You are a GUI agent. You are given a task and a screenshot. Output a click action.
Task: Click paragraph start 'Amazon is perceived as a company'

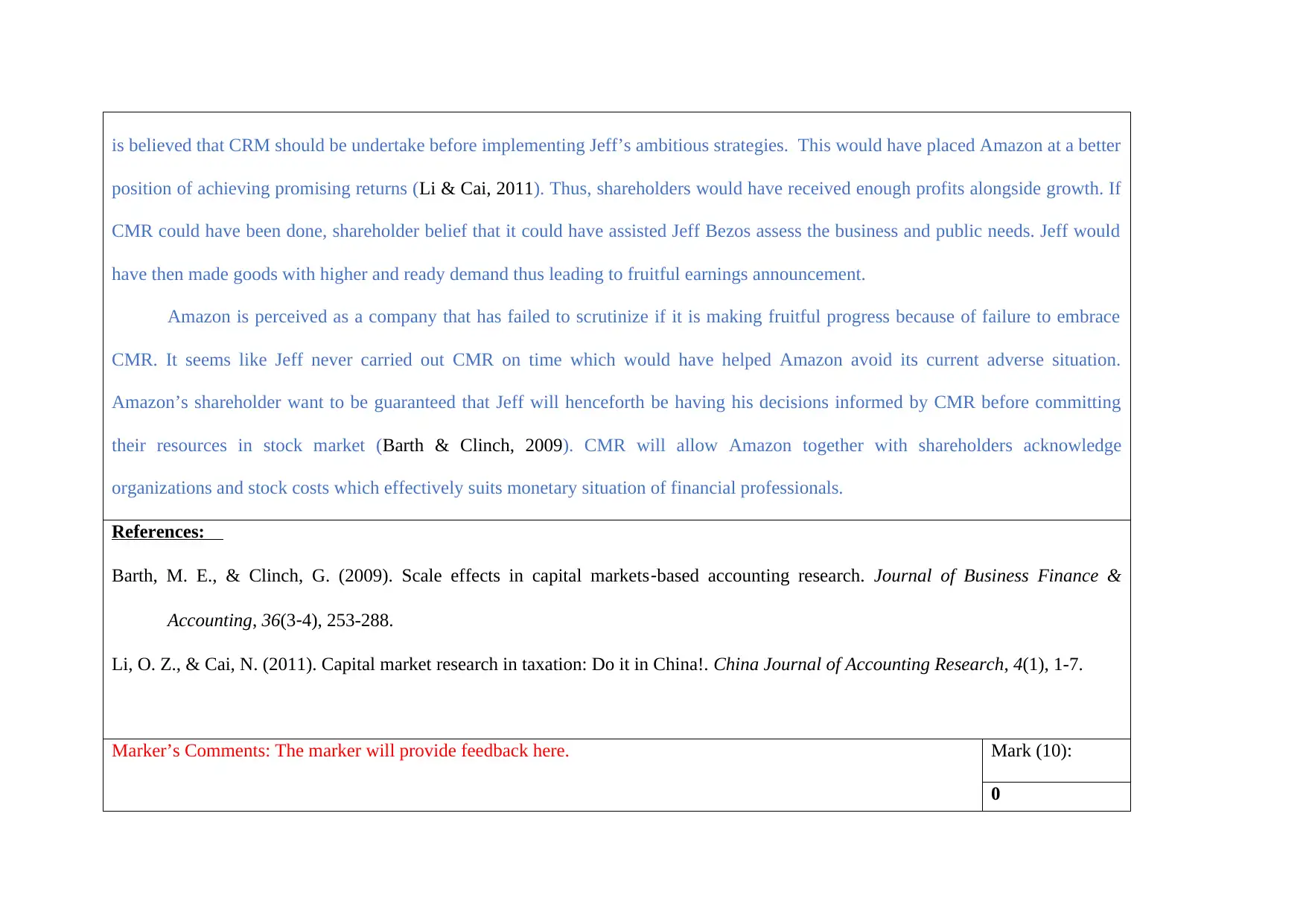[x=643, y=316]
